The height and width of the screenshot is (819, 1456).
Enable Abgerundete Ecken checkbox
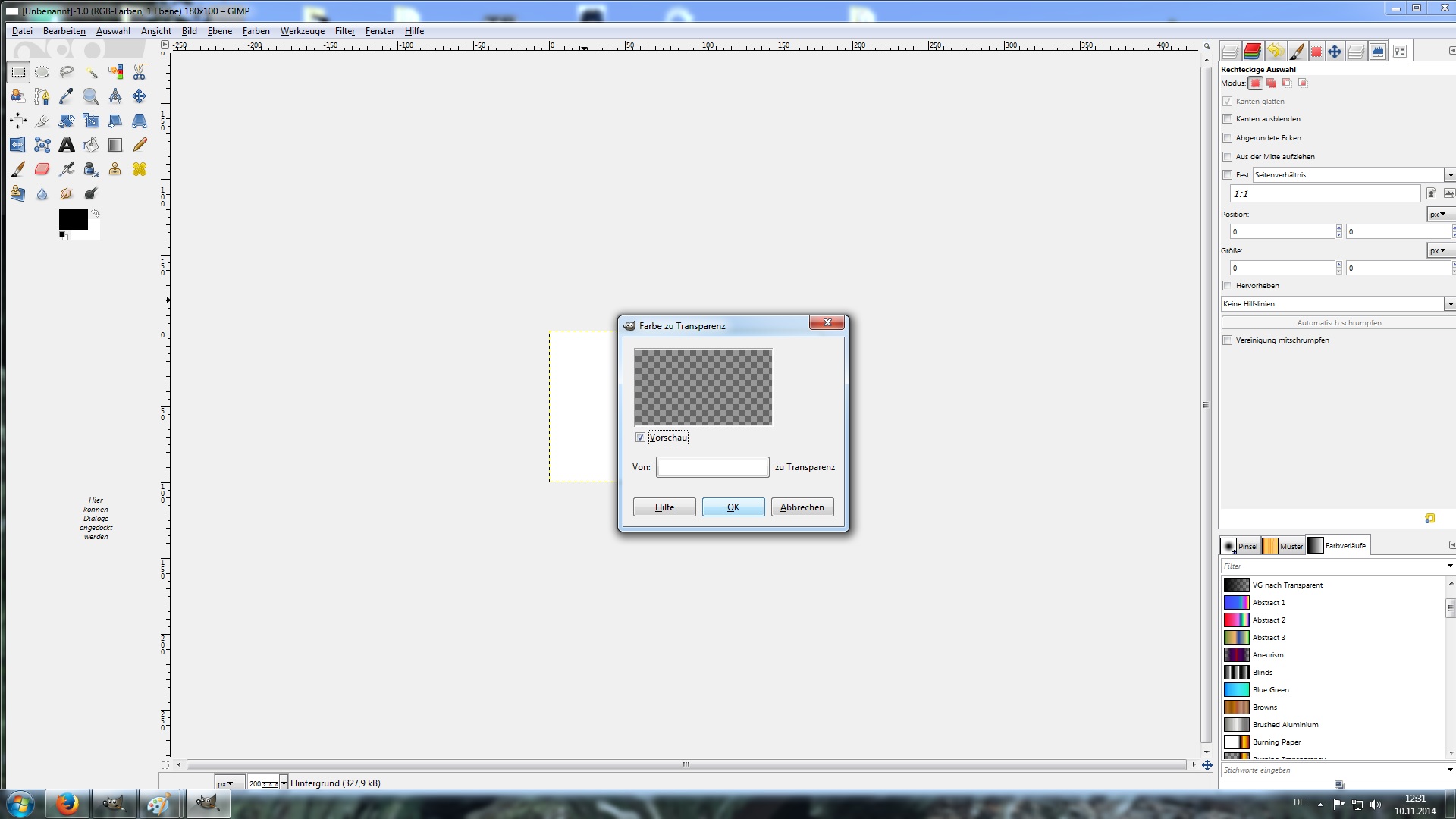pos(1228,138)
